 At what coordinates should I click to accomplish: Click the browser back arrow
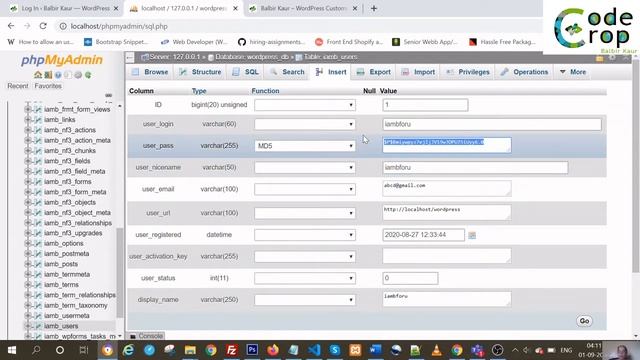point(11,26)
